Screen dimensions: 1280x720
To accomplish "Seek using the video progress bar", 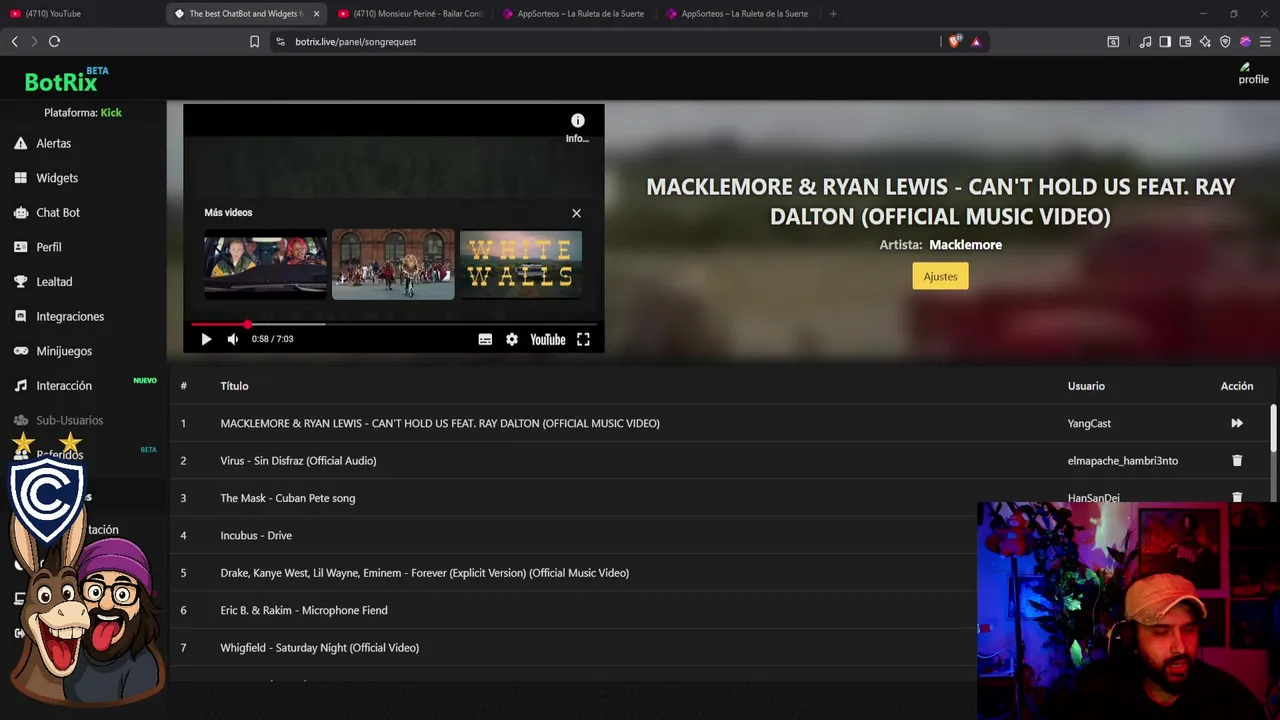I will [x=394, y=324].
